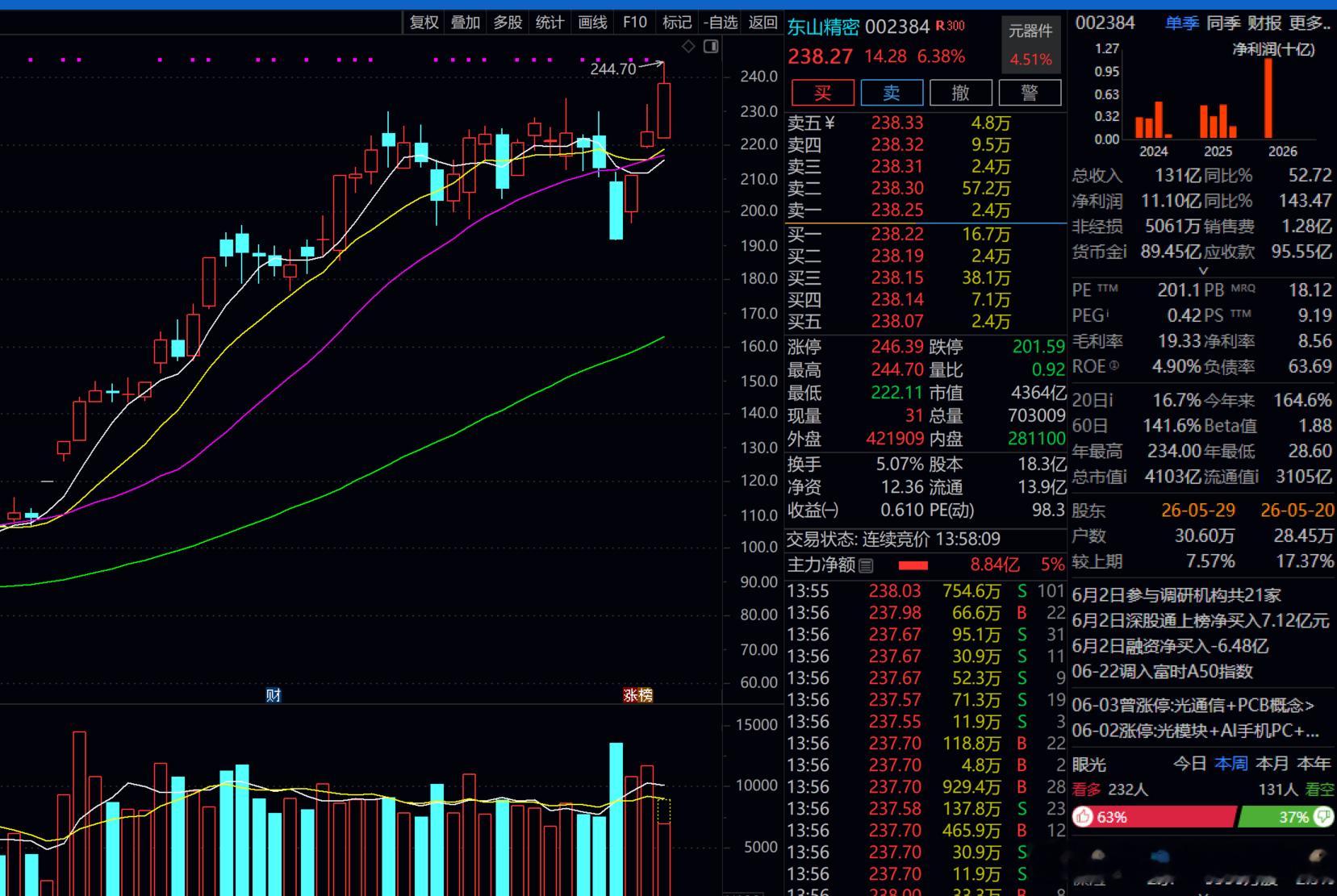The image size is (1337, 896).
Task: Click red bar next to 主力净额
Action: click(x=913, y=565)
